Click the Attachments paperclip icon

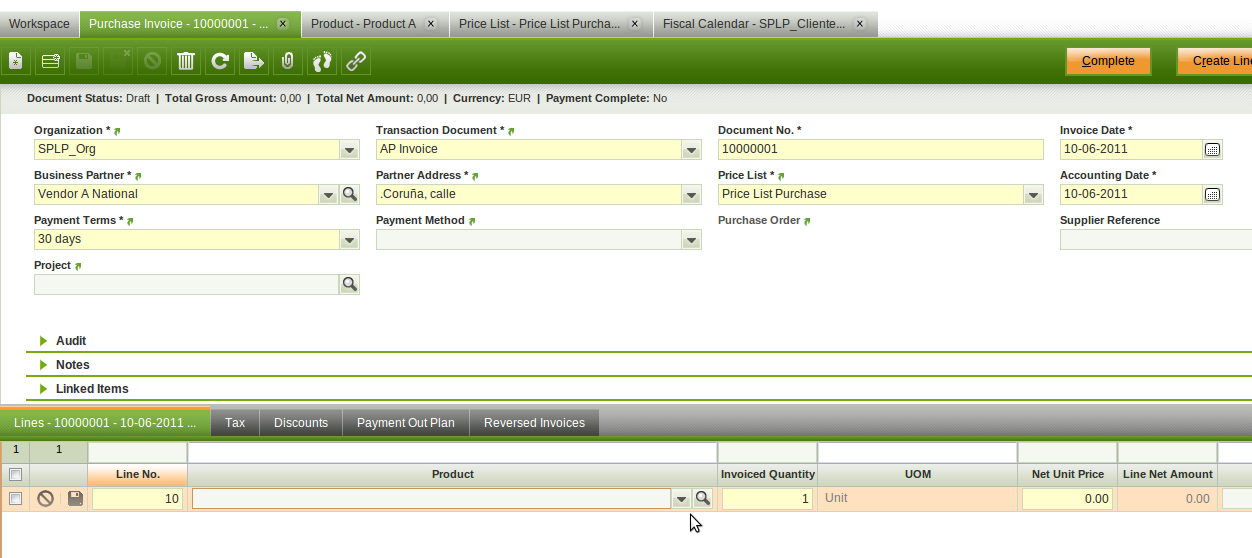[288, 62]
